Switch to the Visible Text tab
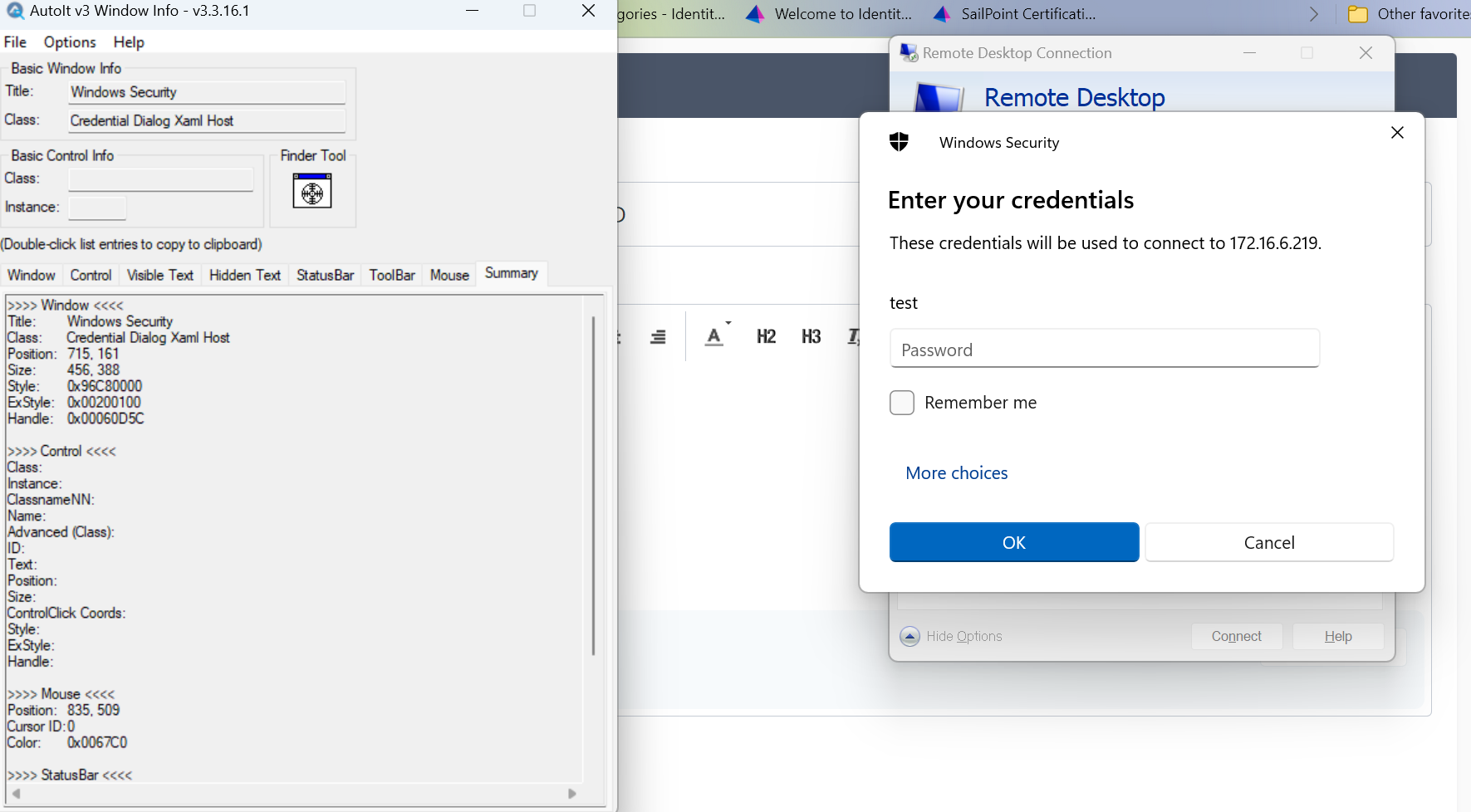The height and width of the screenshot is (812, 1471). [159, 275]
